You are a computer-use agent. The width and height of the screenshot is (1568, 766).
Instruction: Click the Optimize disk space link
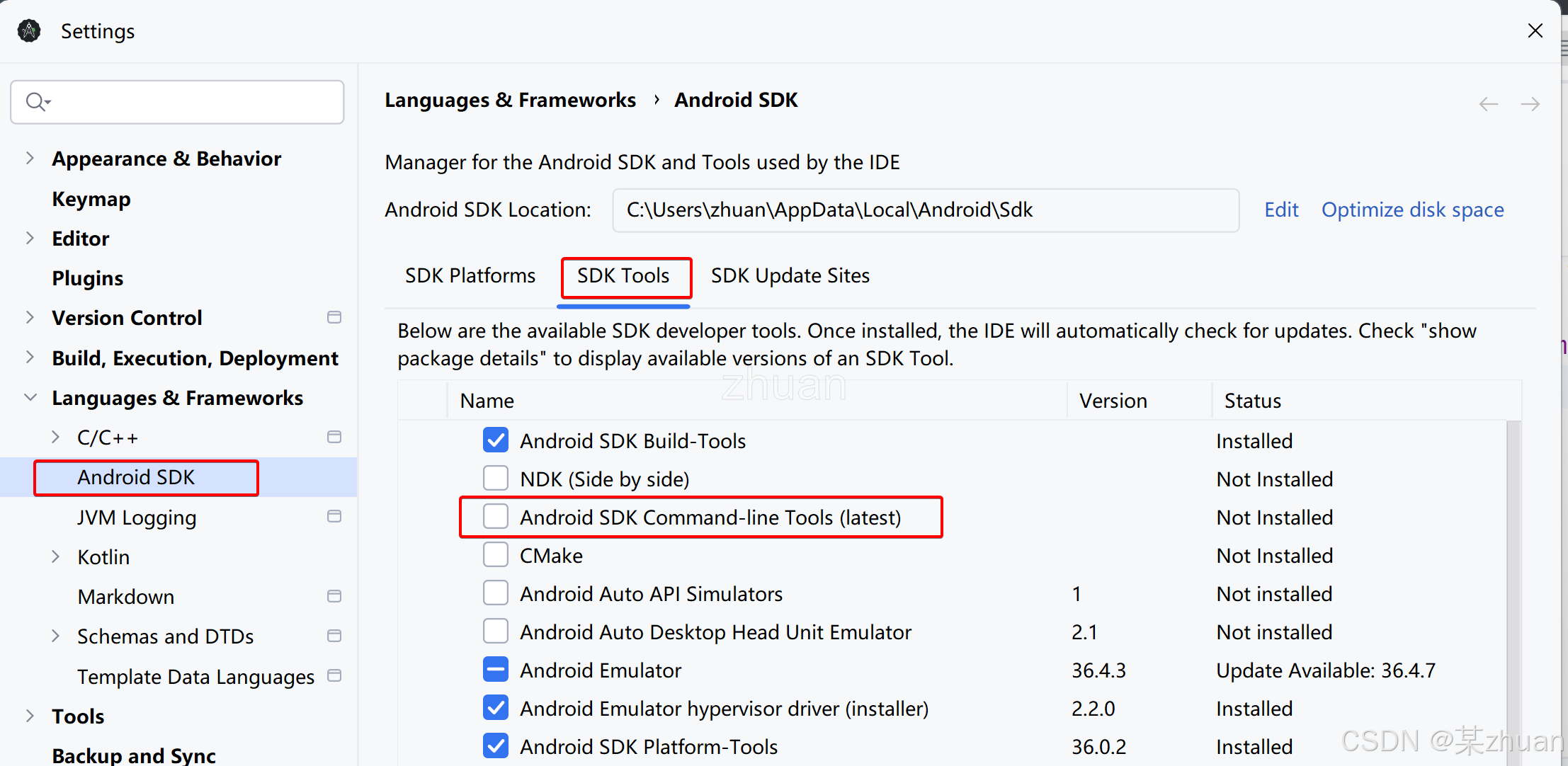pos(1412,210)
